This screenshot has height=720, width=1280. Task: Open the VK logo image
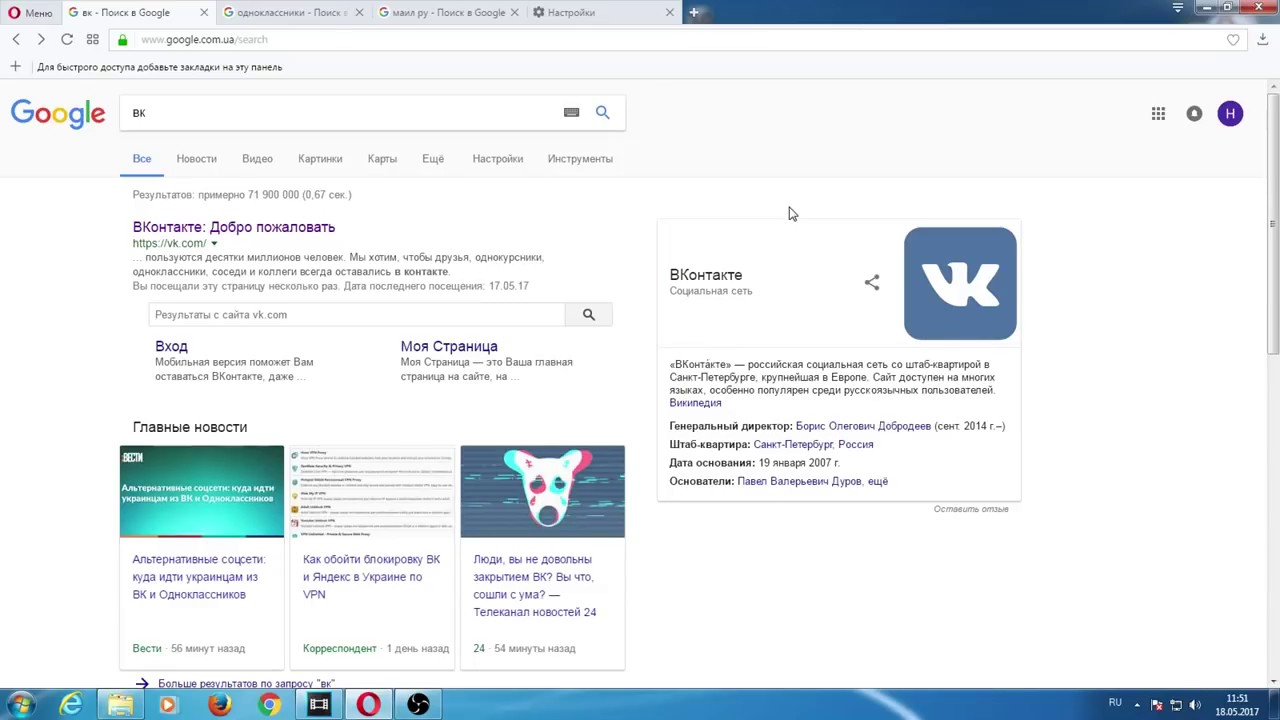960,284
